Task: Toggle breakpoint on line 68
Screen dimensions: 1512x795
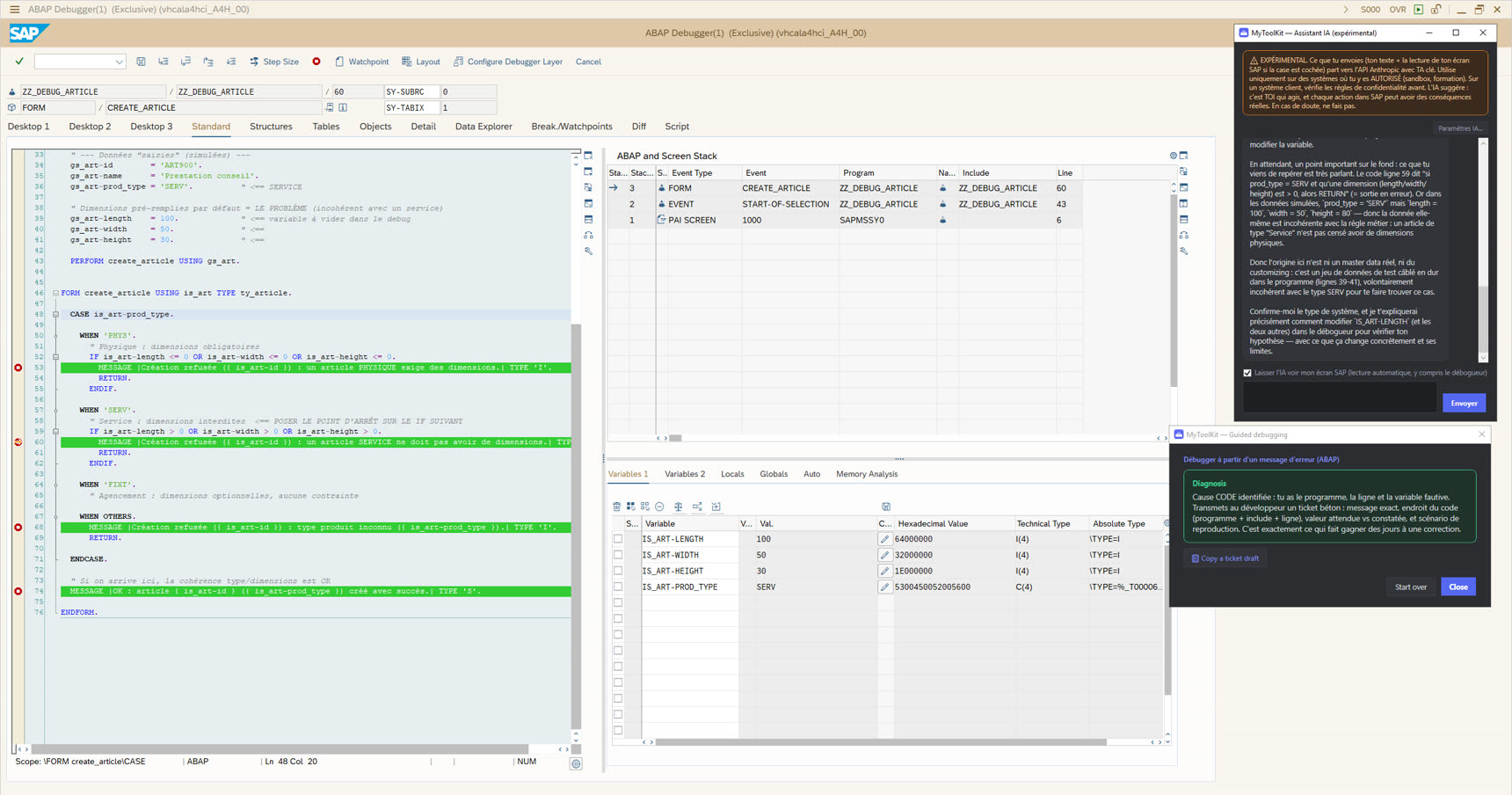Action: (18, 528)
